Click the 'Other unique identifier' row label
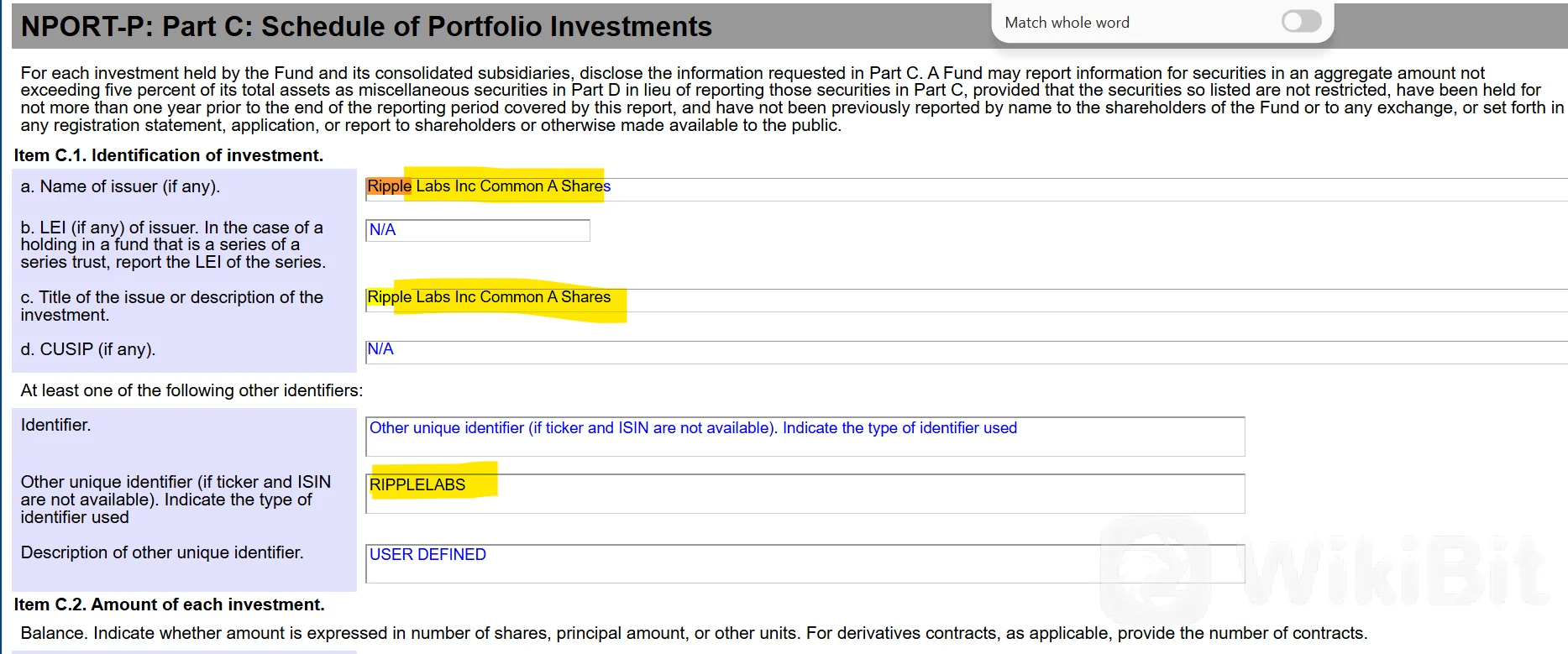 point(176,500)
